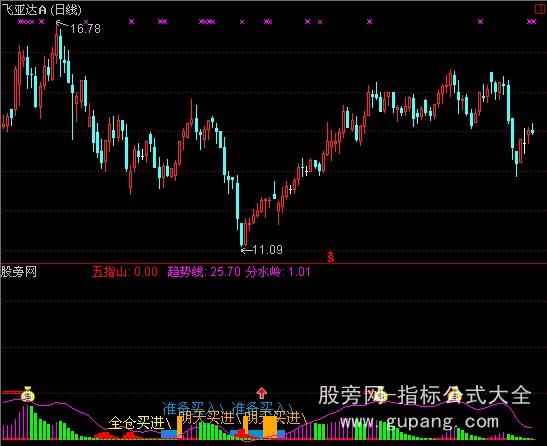Image resolution: width=547 pixels, height=446 pixels.
Task: Click the 五指山: 0.00 indicator value
Action: click(125, 272)
